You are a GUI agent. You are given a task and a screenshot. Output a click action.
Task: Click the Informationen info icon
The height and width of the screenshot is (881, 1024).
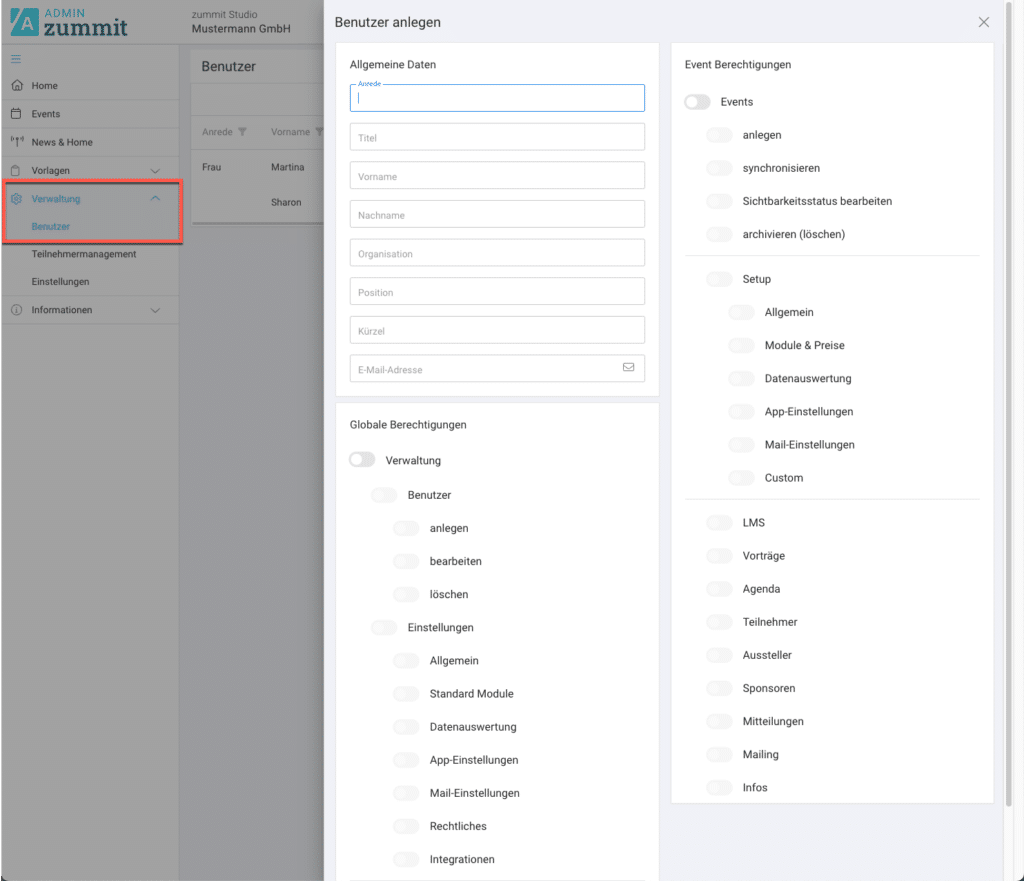click(16, 310)
